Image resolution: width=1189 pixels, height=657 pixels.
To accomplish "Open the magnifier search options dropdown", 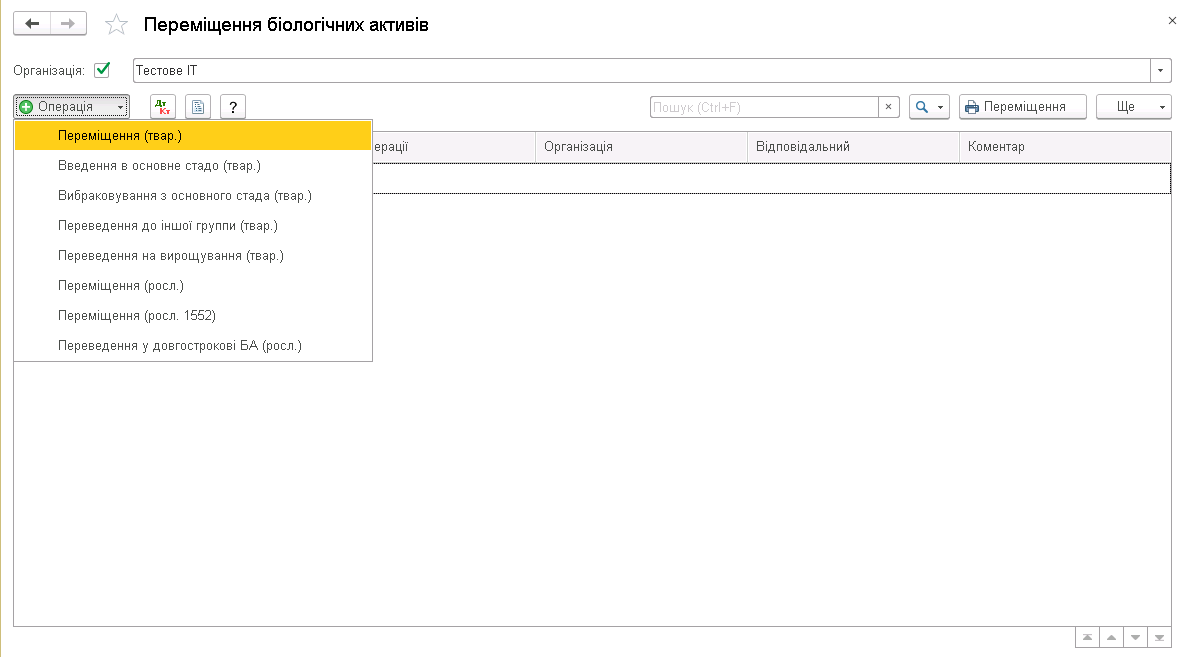I will point(929,107).
